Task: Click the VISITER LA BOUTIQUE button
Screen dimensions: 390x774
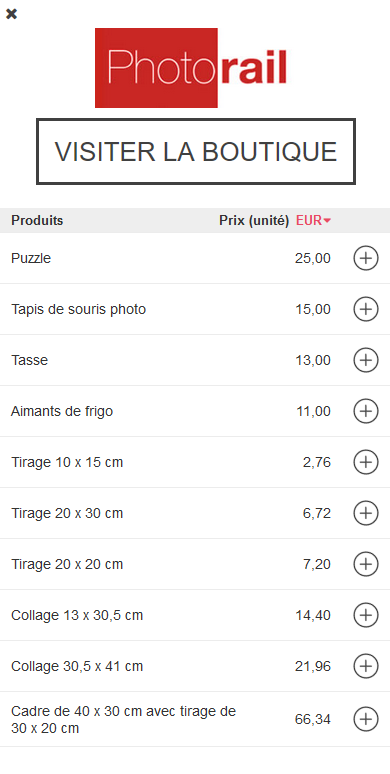Action: [x=196, y=152]
